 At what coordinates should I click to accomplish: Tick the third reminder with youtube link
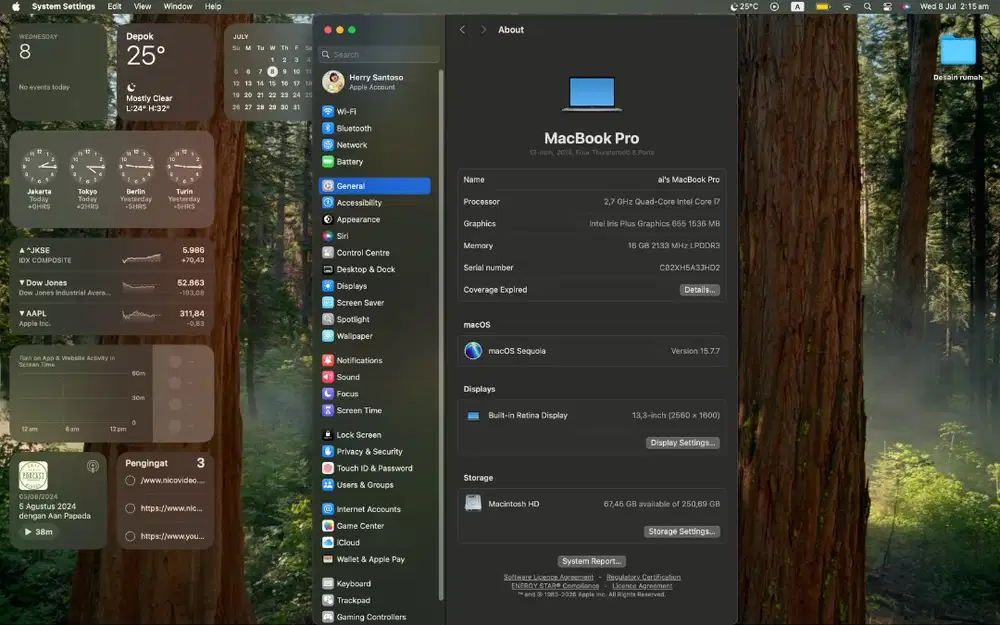130,536
